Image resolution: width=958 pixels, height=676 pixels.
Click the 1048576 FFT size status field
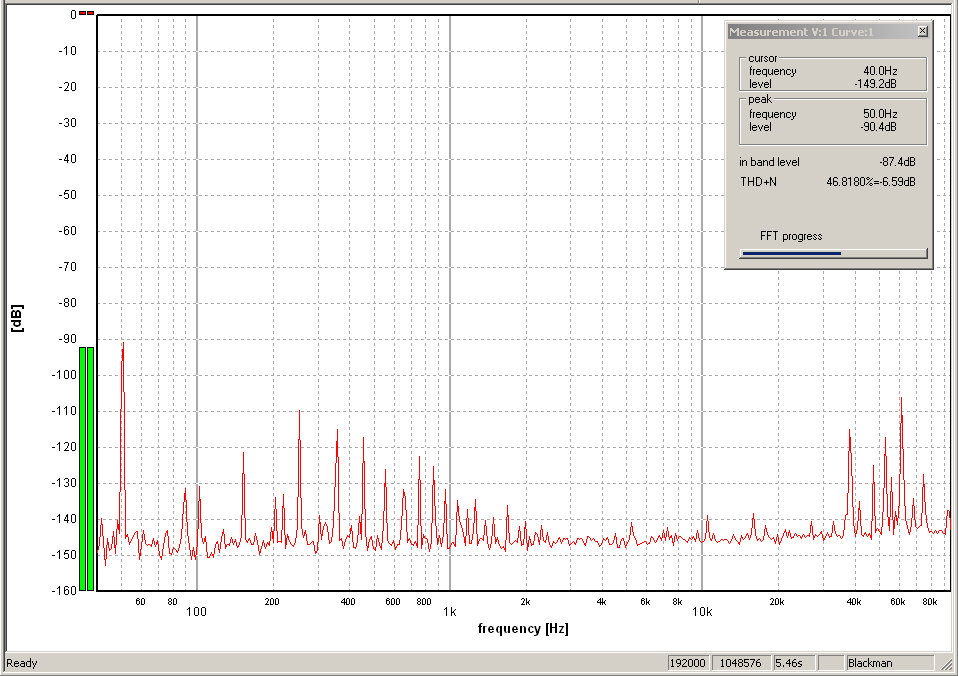coord(739,663)
